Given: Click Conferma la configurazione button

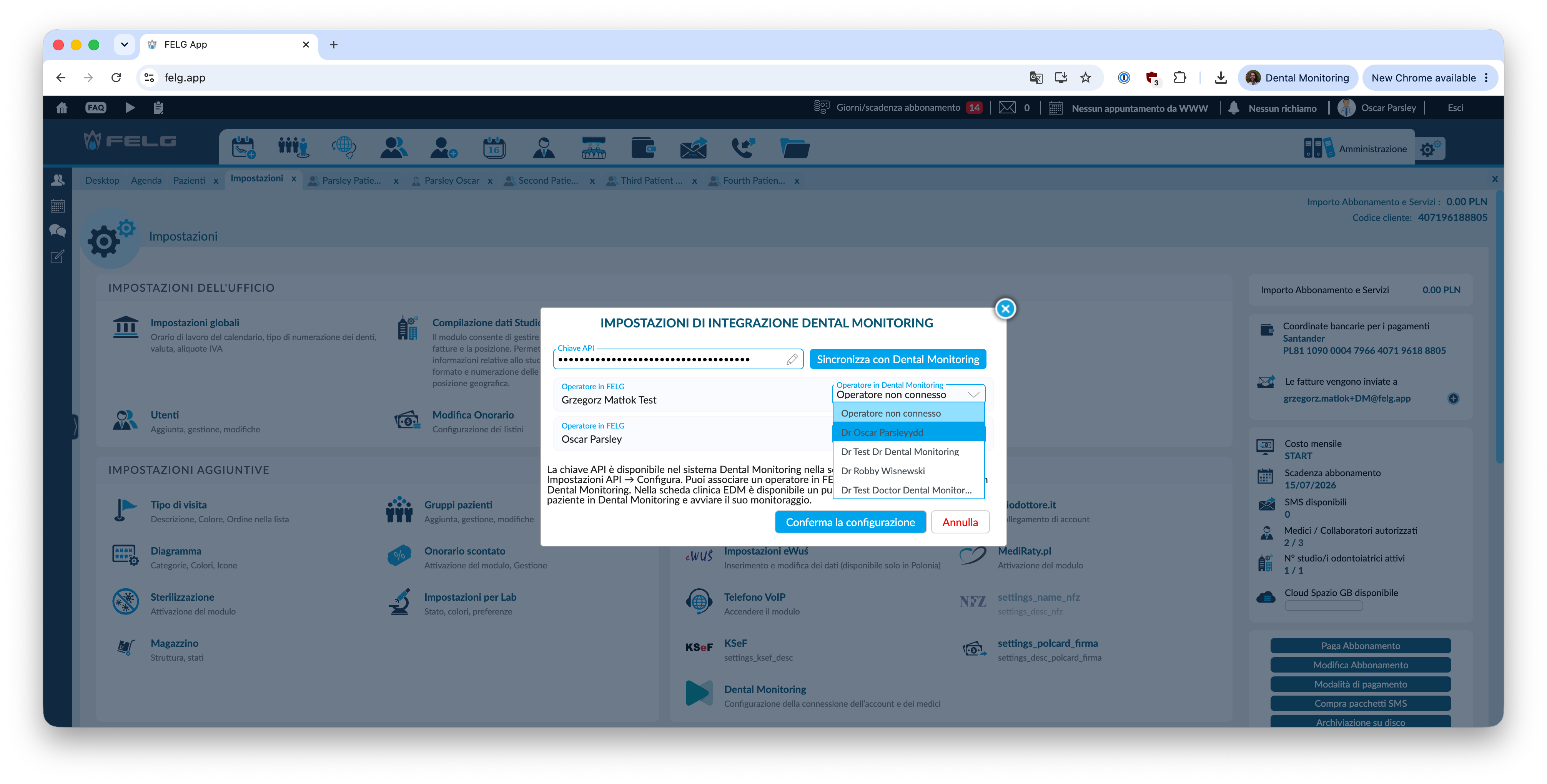Looking at the screenshot, I should pos(850,522).
